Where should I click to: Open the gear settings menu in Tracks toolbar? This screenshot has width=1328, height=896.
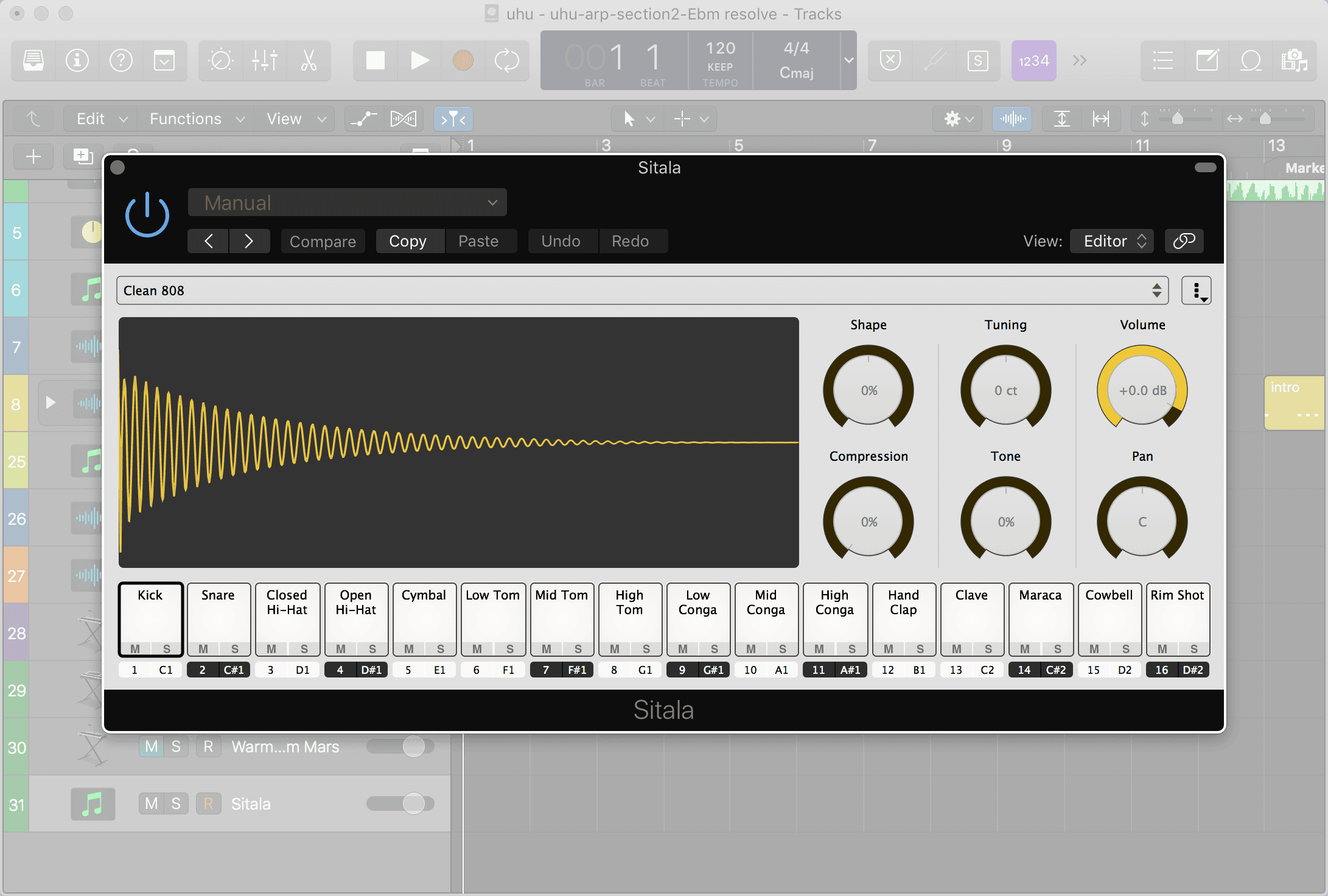click(x=958, y=119)
